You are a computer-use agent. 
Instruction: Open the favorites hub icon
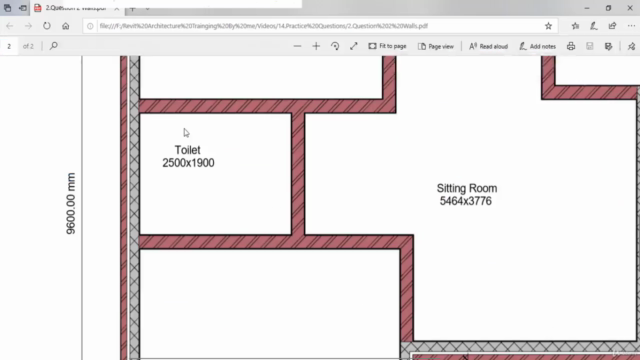click(575, 26)
